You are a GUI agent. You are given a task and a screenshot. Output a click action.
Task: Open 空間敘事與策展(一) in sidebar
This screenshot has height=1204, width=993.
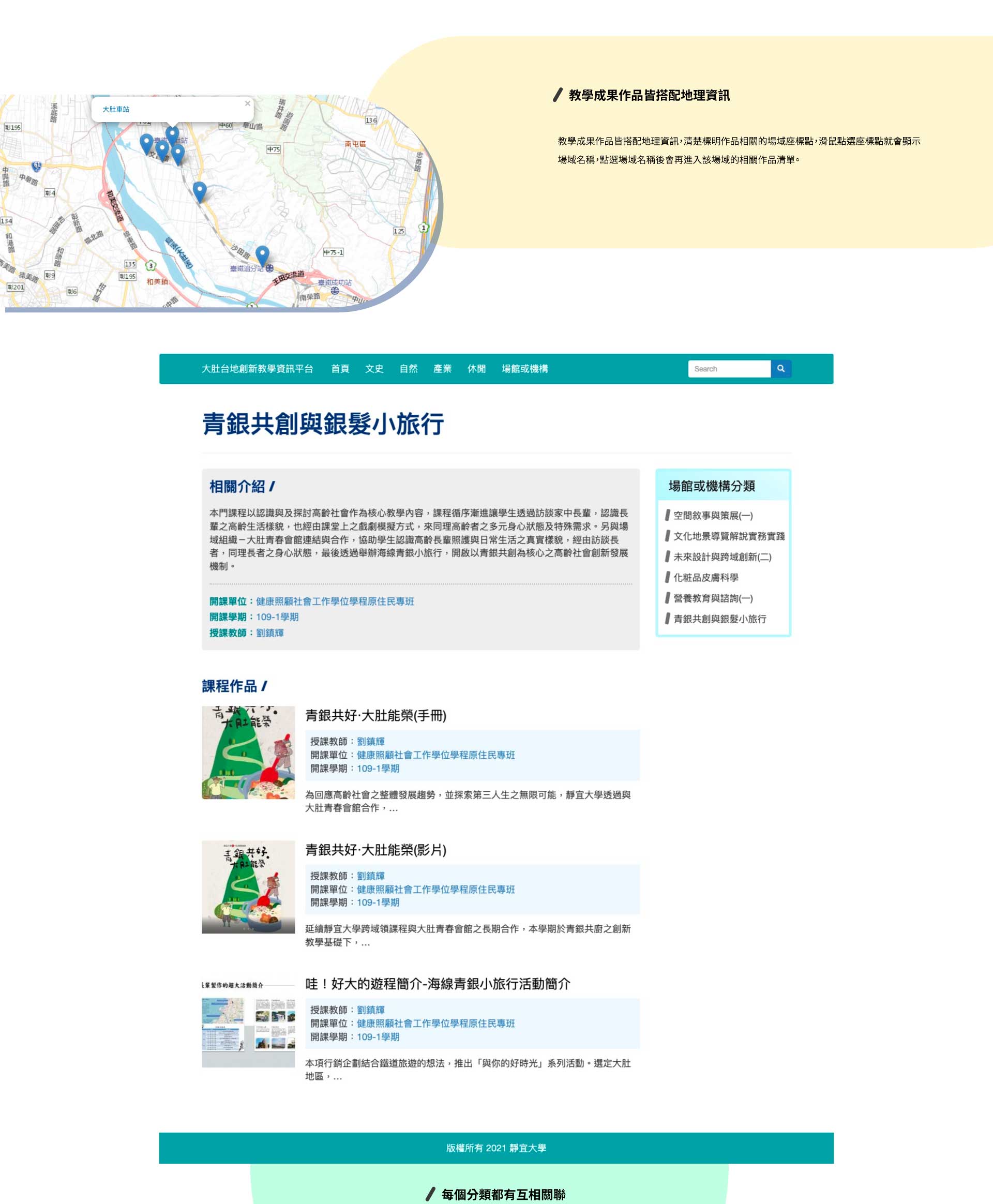(713, 515)
